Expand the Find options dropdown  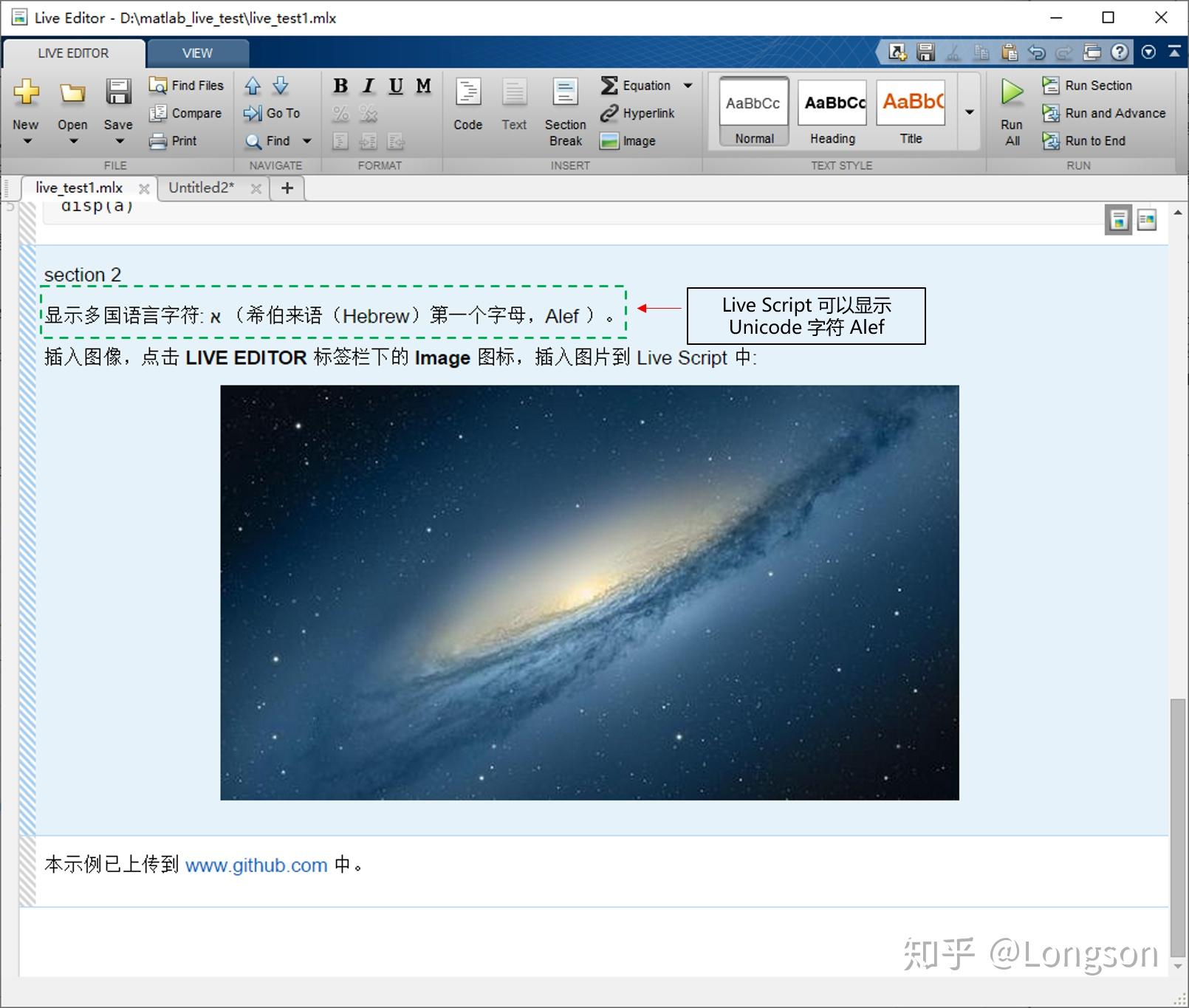(308, 140)
